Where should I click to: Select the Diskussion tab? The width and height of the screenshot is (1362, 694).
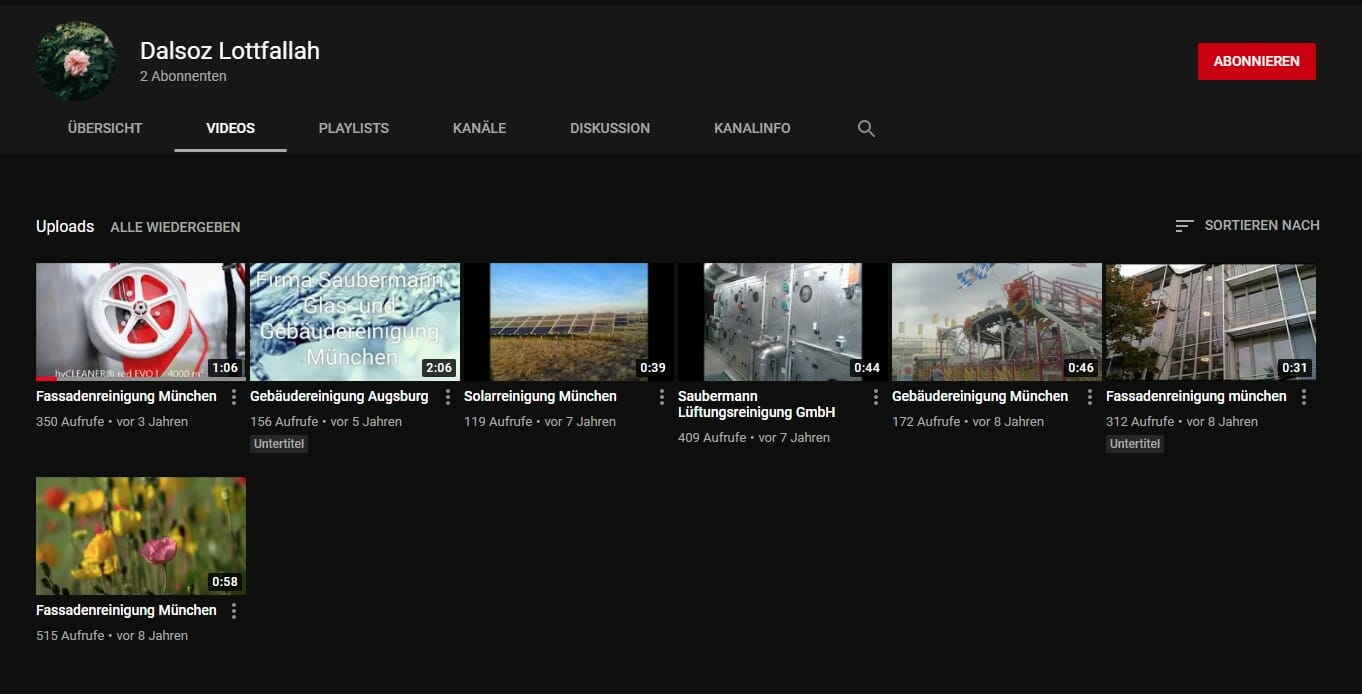(x=610, y=129)
